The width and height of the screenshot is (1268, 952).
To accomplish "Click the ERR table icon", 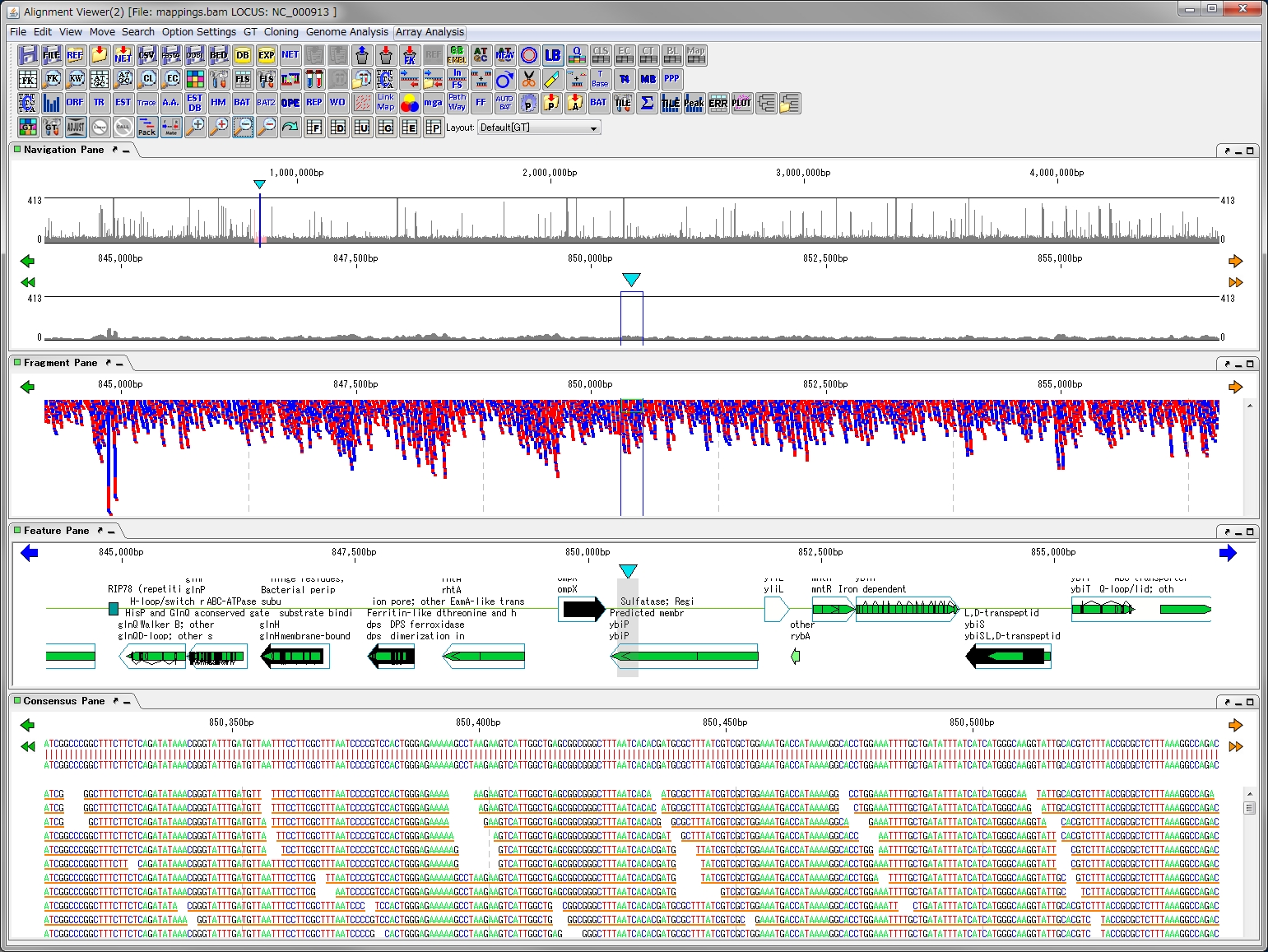I will (x=718, y=103).
